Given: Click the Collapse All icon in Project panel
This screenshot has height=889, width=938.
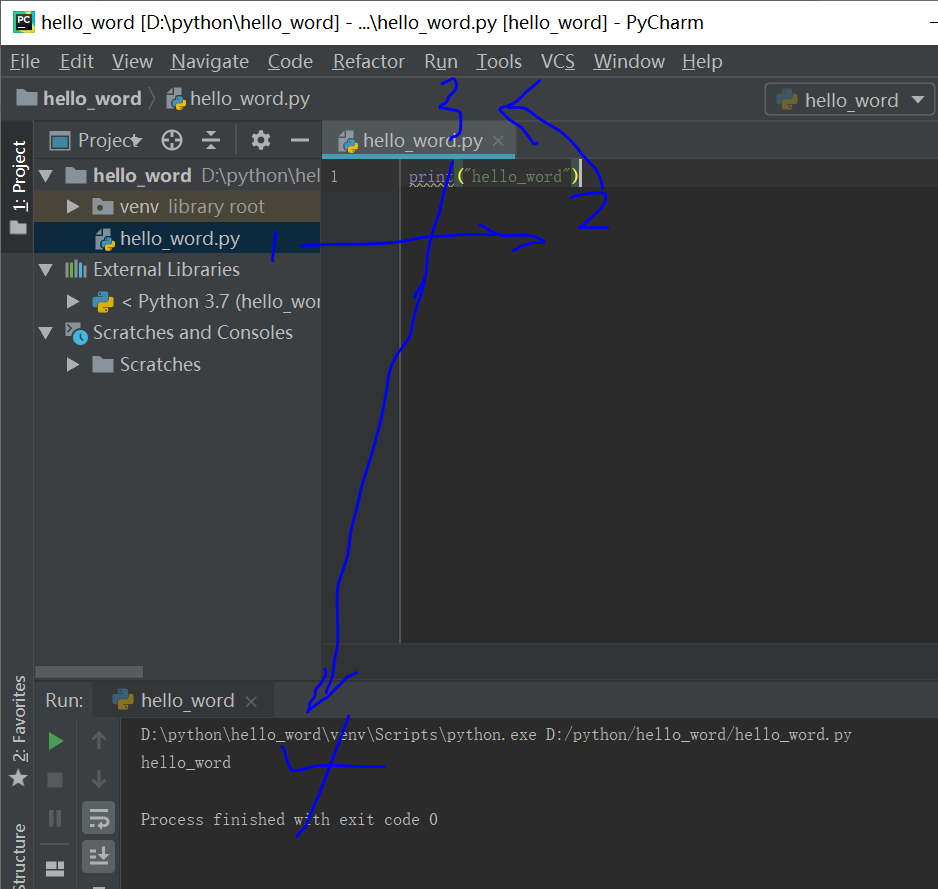Looking at the screenshot, I should [x=211, y=141].
